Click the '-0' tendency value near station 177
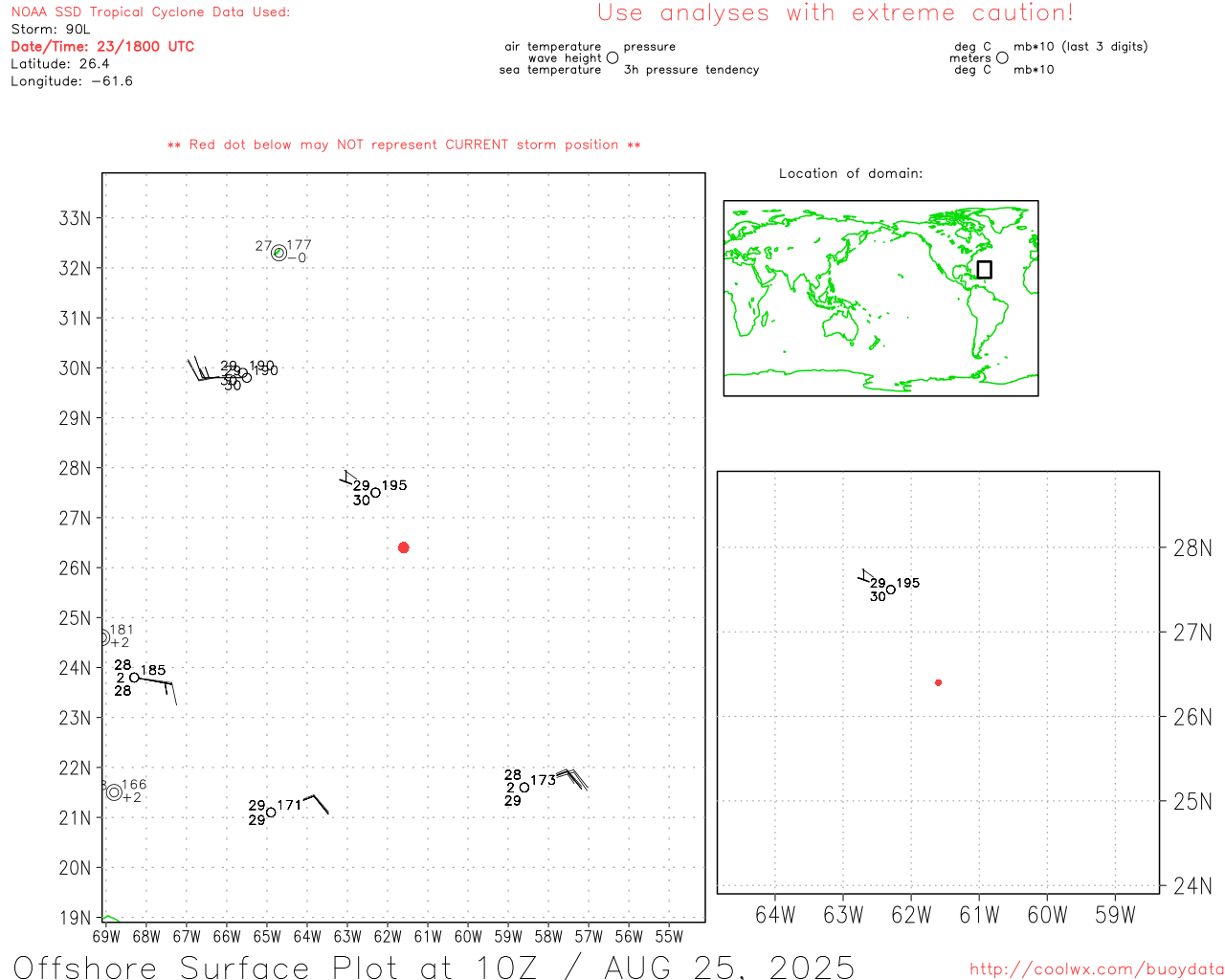Viewport: 1225px width, 980px height. pyautogui.click(x=298, y=257)
